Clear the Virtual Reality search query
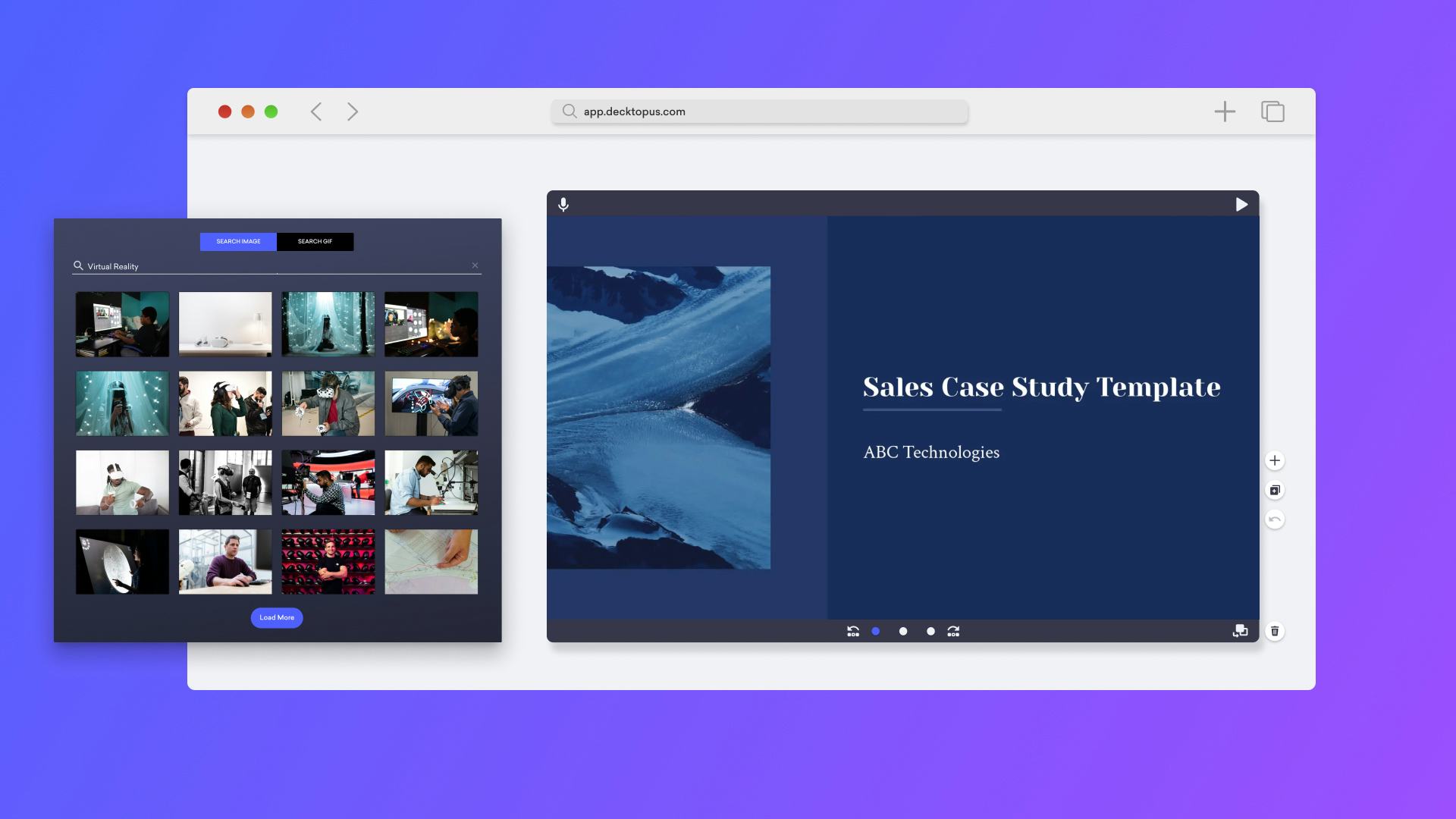Screen dimensions: 1456x819 pyautogui.click(x=475, y=265)
